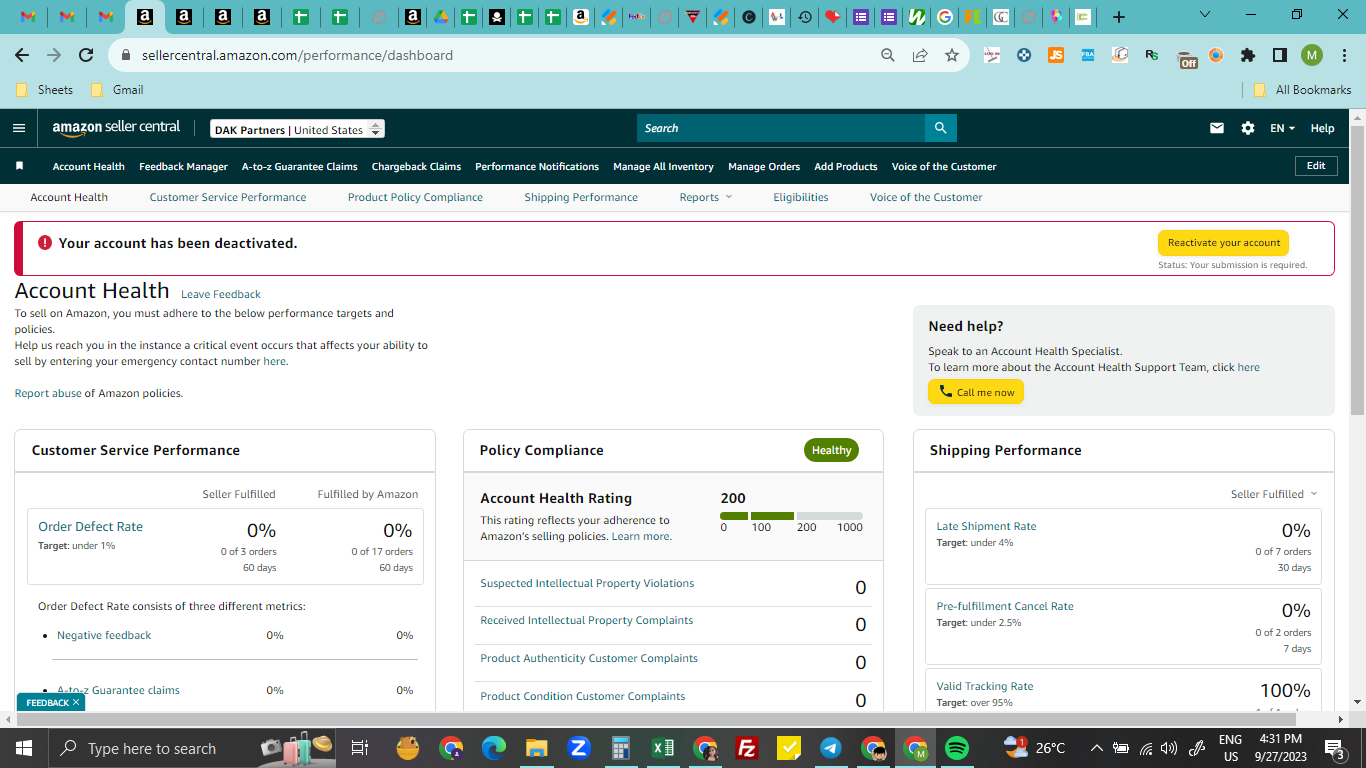Click the browser back arrow
The width and height of the screenshot is (1366, 768).
coord(22,55)
